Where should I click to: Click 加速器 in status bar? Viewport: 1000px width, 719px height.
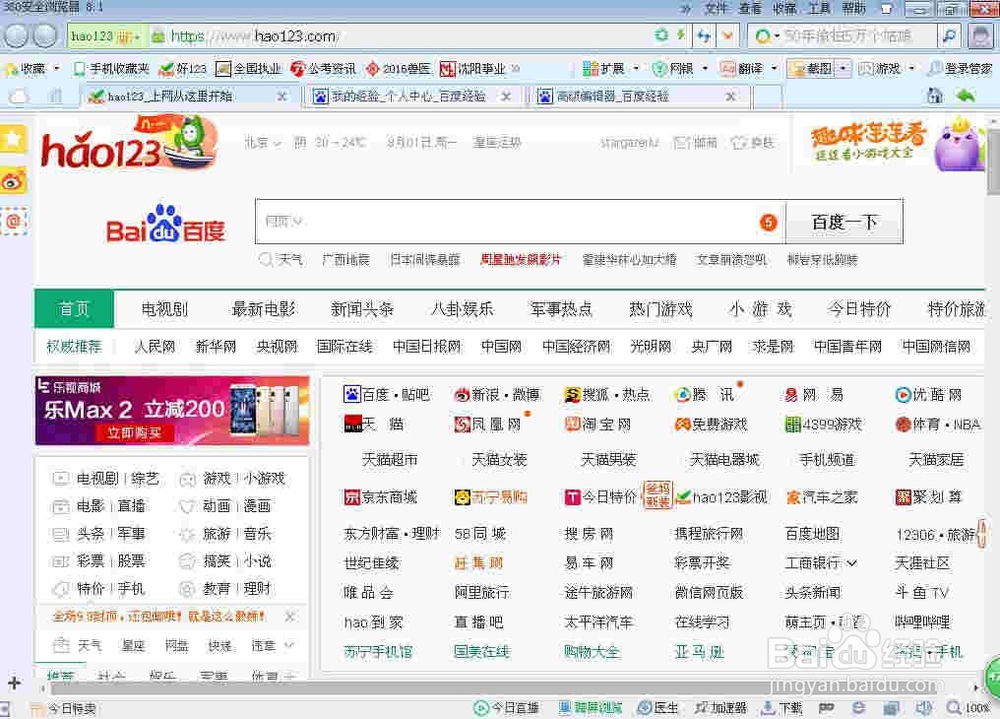point(721,708)
